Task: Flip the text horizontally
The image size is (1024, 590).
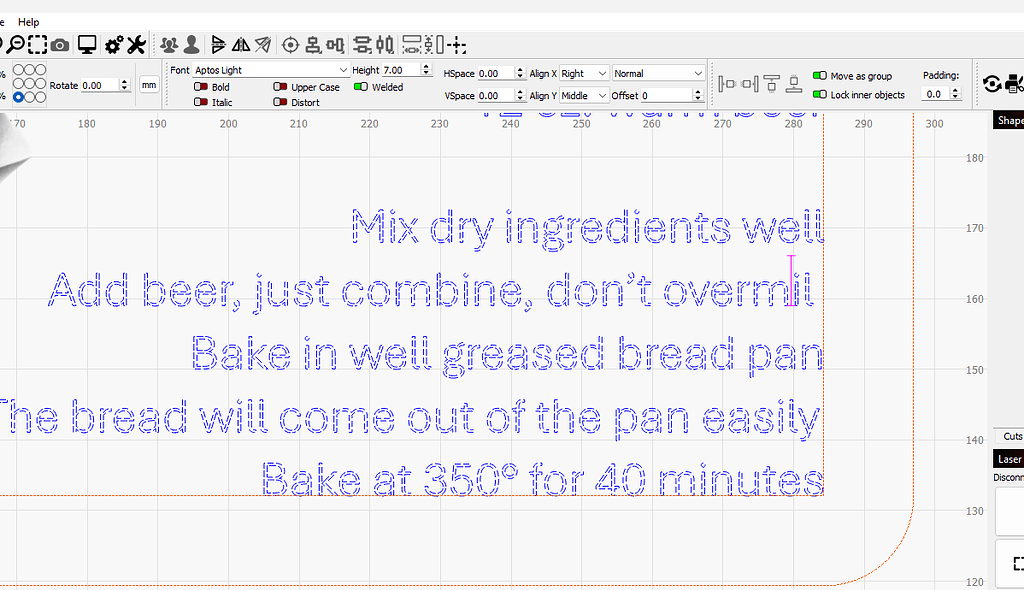Action: (x=240, y=44)
